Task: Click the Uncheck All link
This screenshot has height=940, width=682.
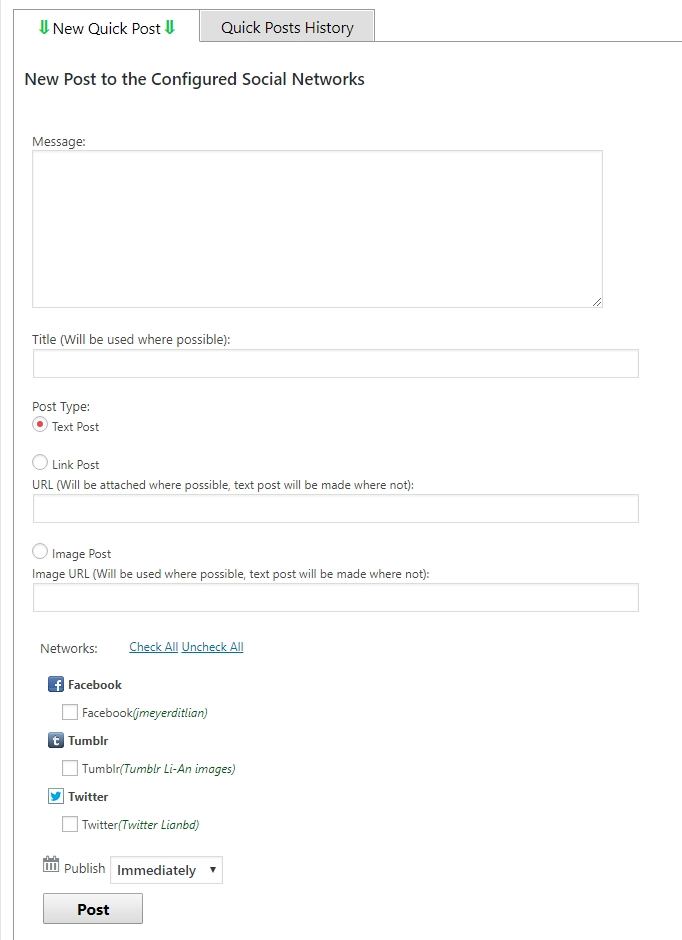Action: tap(213, 647)
